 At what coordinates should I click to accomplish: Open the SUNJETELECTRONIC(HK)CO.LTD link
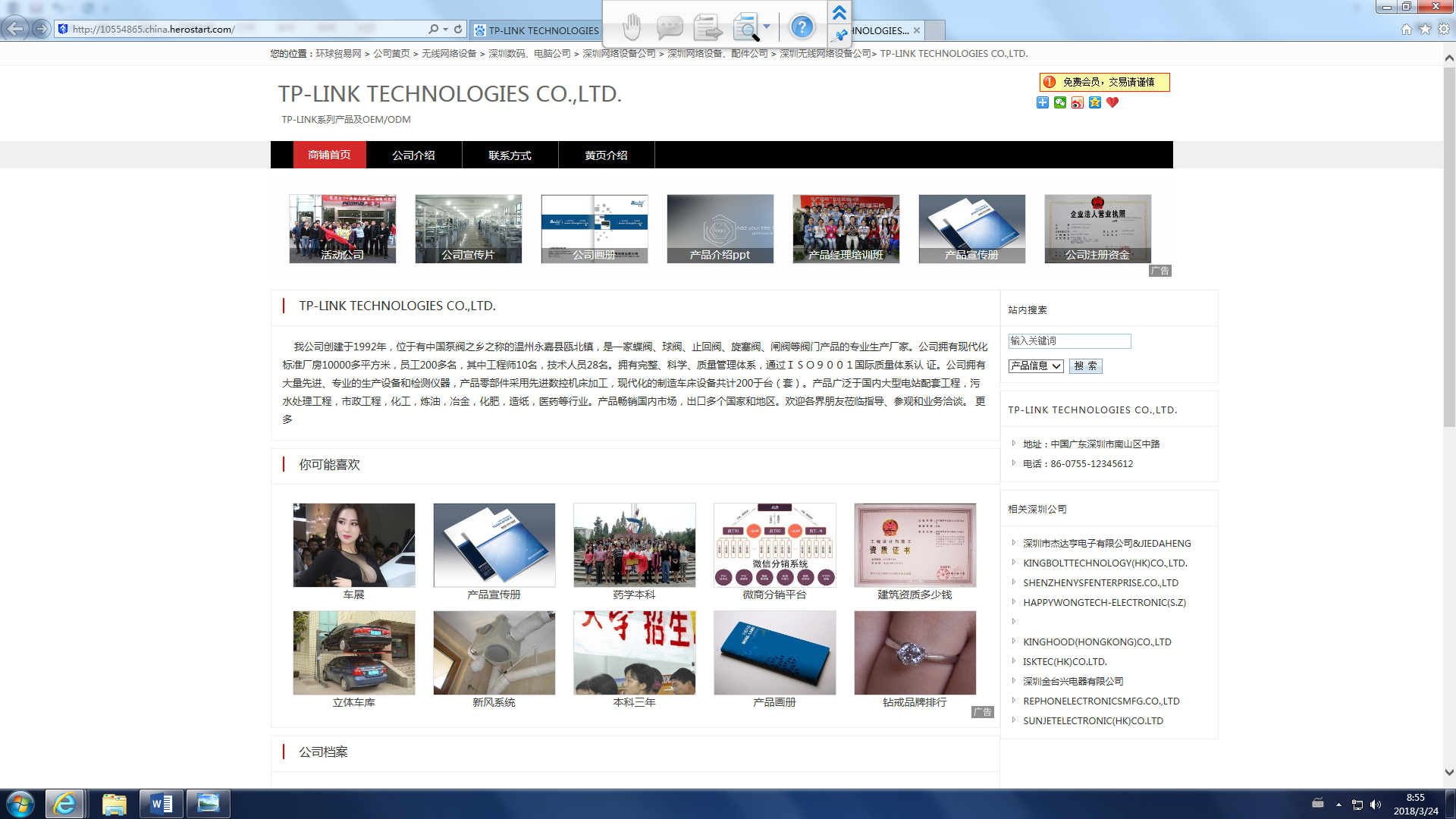pyautogui.click(x=1093, y=721)
